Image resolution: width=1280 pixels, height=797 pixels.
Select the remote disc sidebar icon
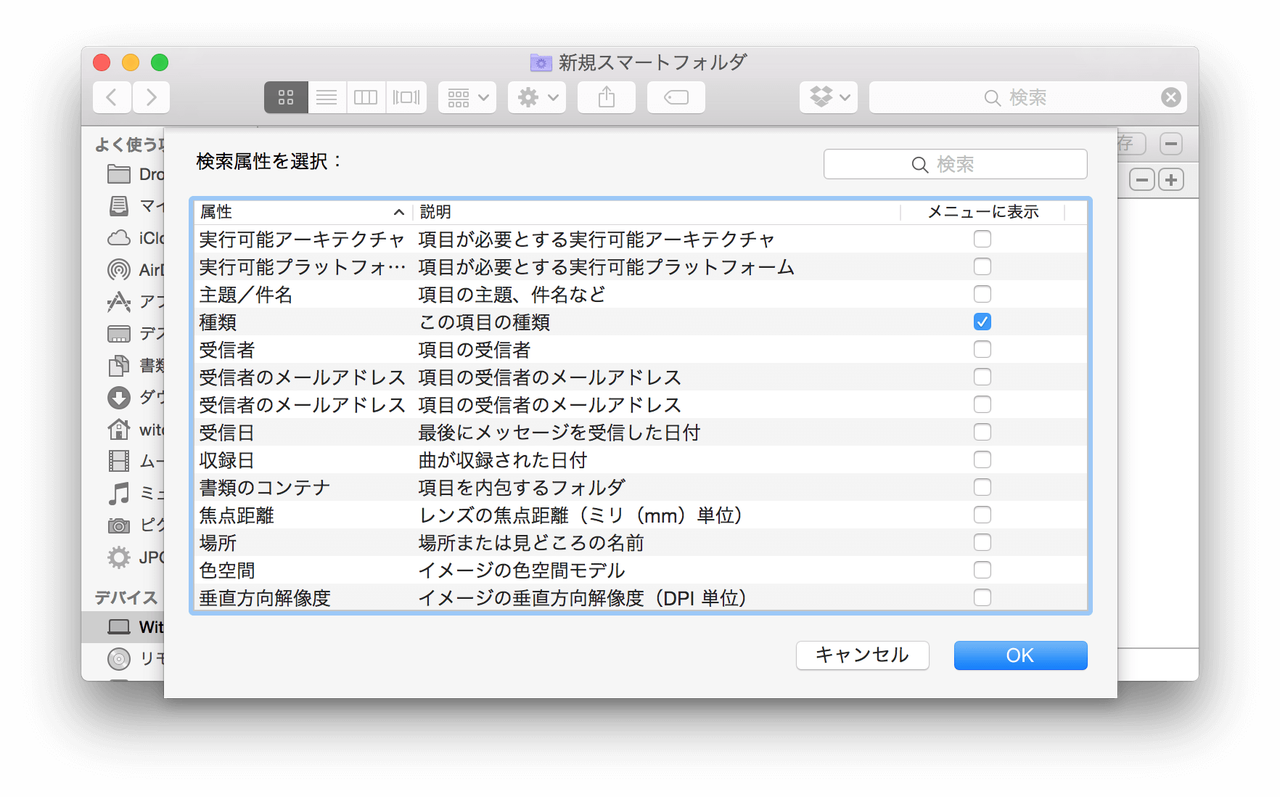pos(119,658)
